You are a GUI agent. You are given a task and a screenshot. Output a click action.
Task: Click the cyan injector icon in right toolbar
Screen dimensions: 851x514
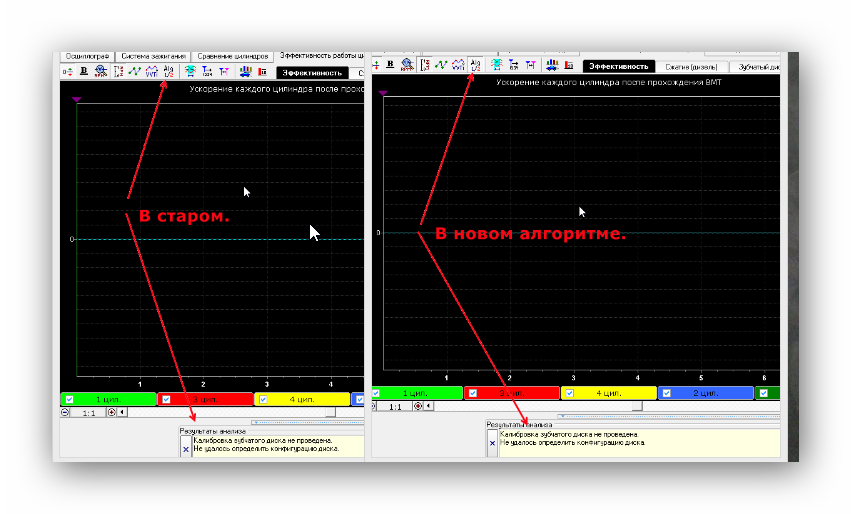click(x=497, y=65)
